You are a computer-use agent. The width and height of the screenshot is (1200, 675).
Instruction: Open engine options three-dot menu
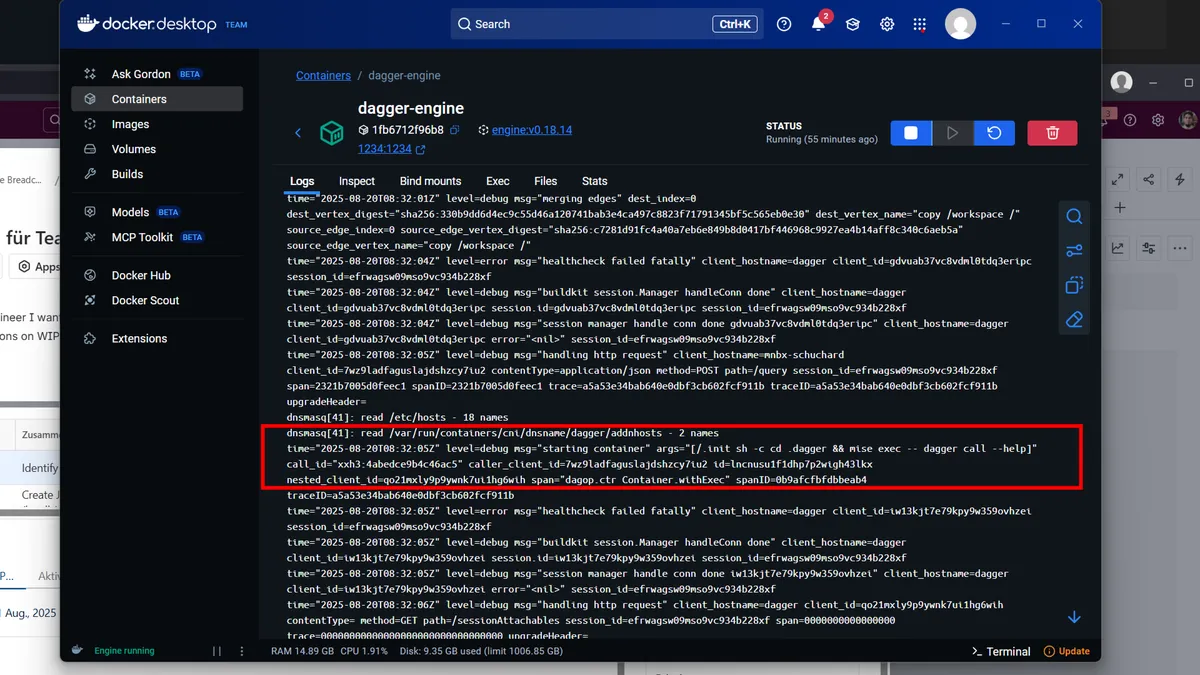point(244,651)
